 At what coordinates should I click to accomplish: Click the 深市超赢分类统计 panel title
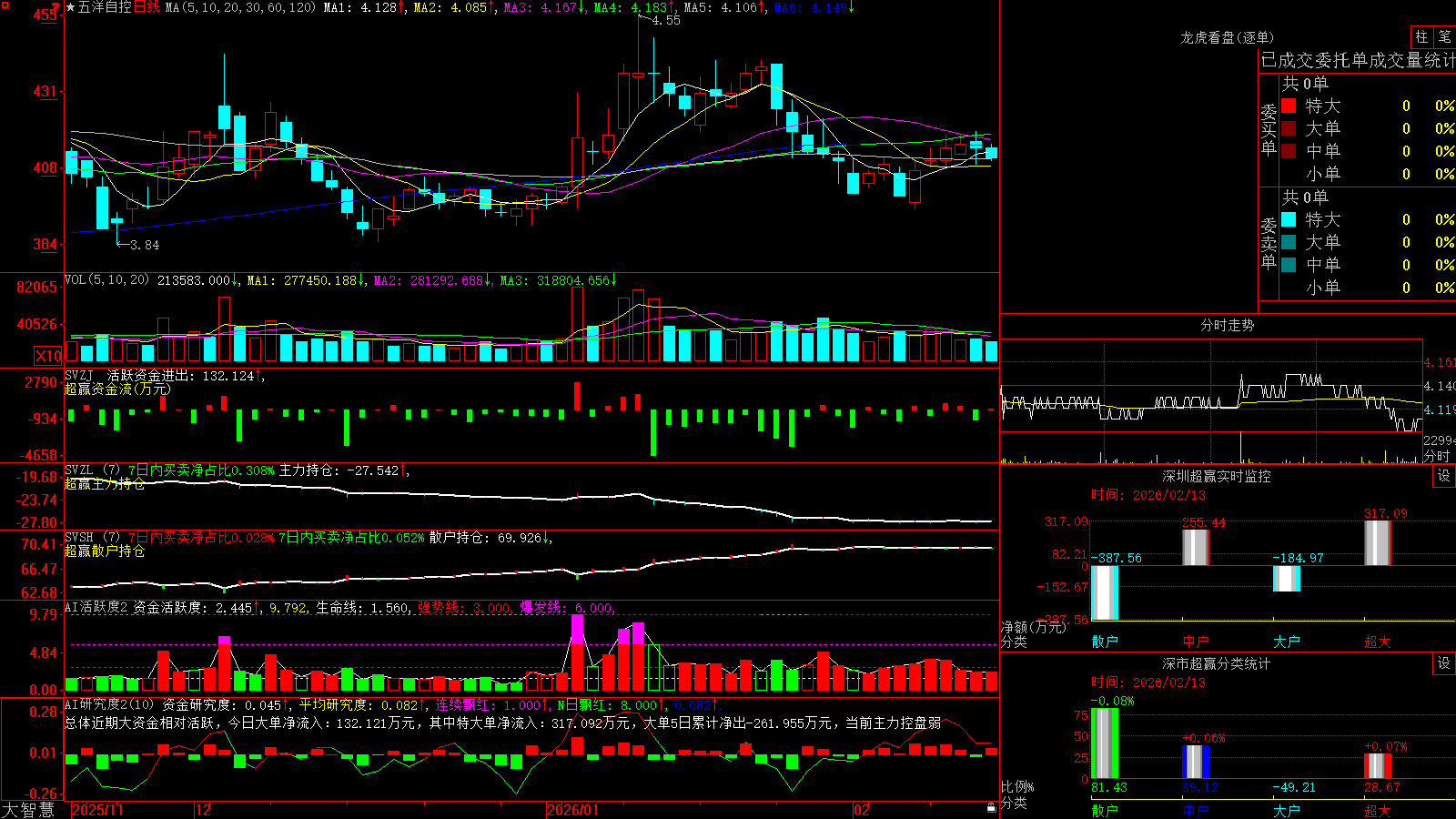coord(1217,663)
